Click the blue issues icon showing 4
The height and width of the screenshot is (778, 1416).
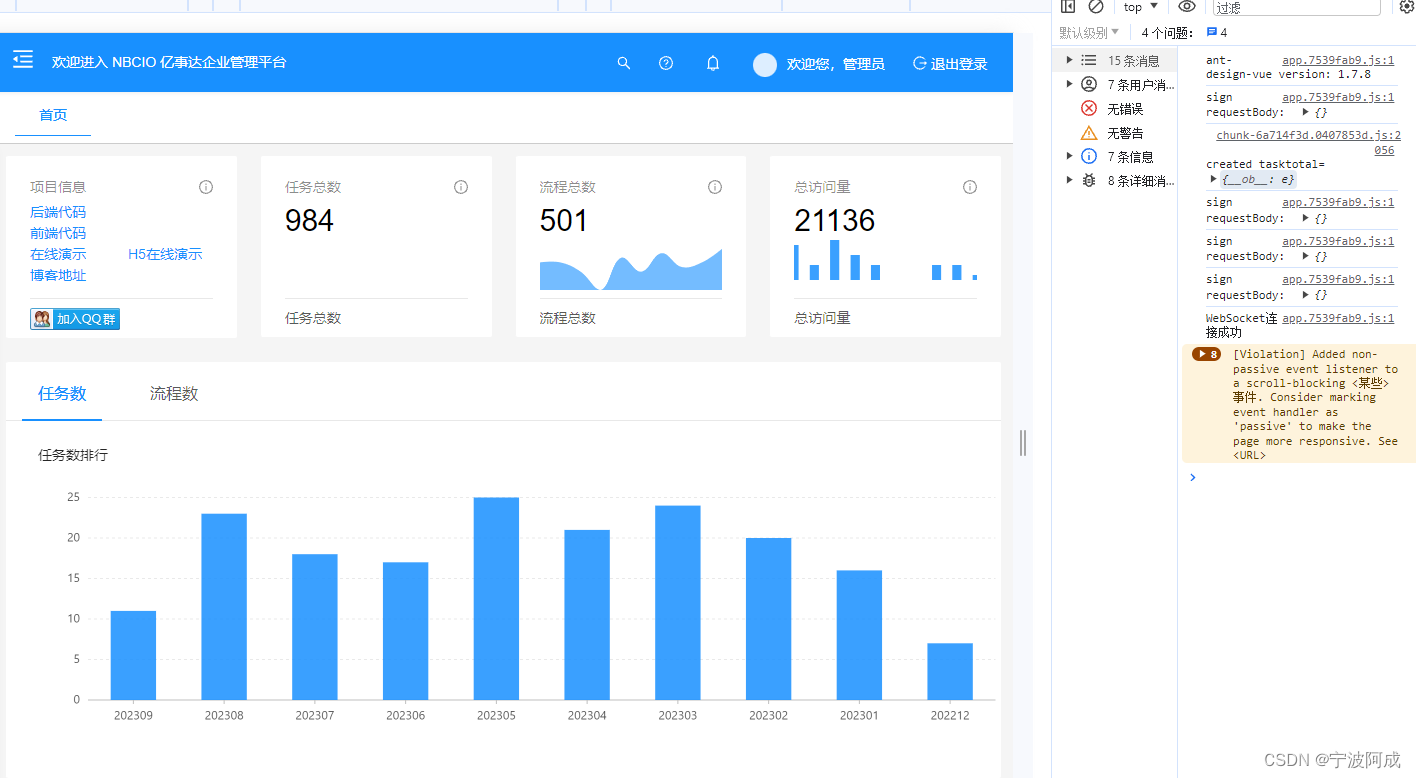pos(1212,32)
